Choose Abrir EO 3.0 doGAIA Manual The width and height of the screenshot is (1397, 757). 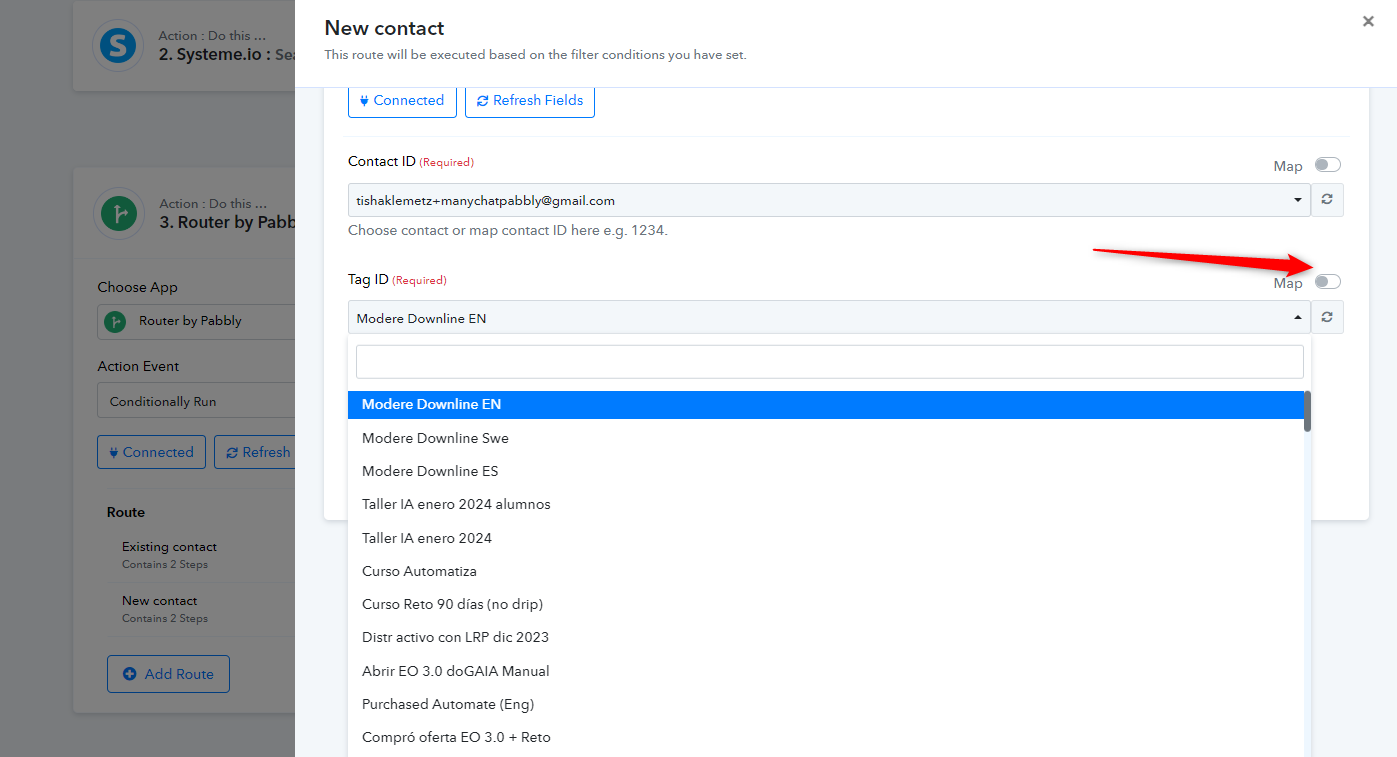click(826, 671)
